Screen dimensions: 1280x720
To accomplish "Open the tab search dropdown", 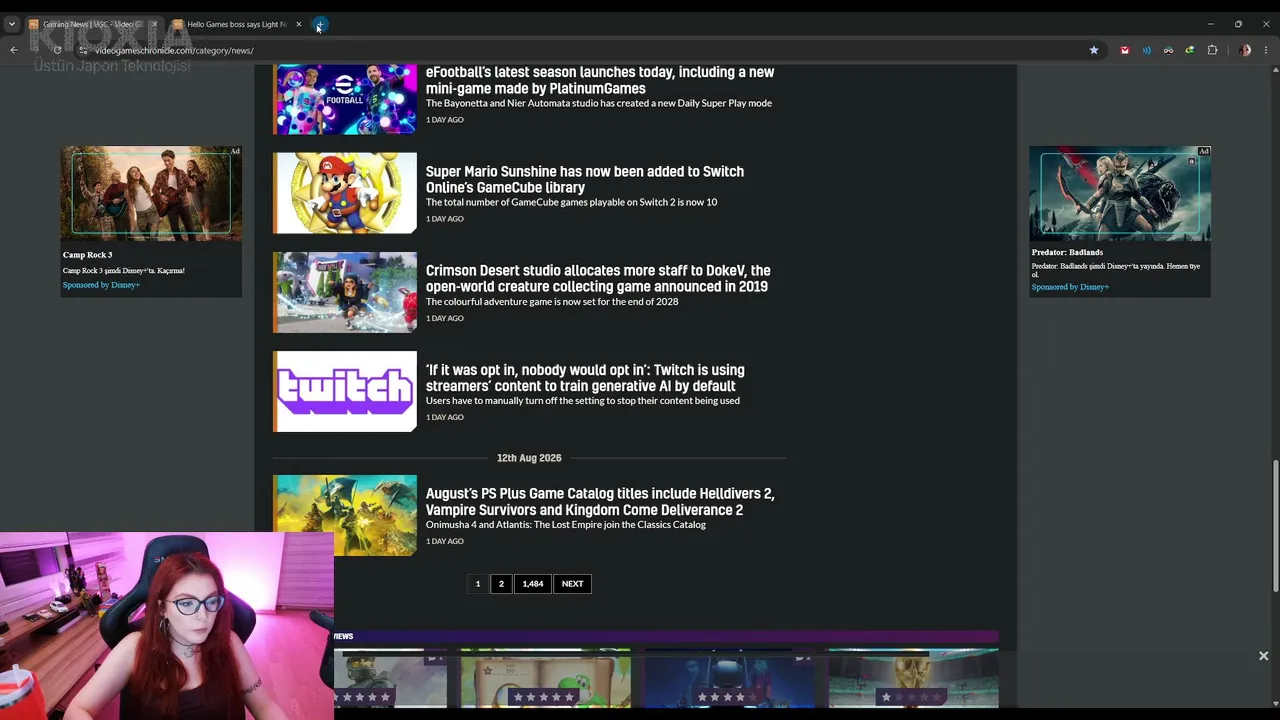I will [x=12, y=24].
